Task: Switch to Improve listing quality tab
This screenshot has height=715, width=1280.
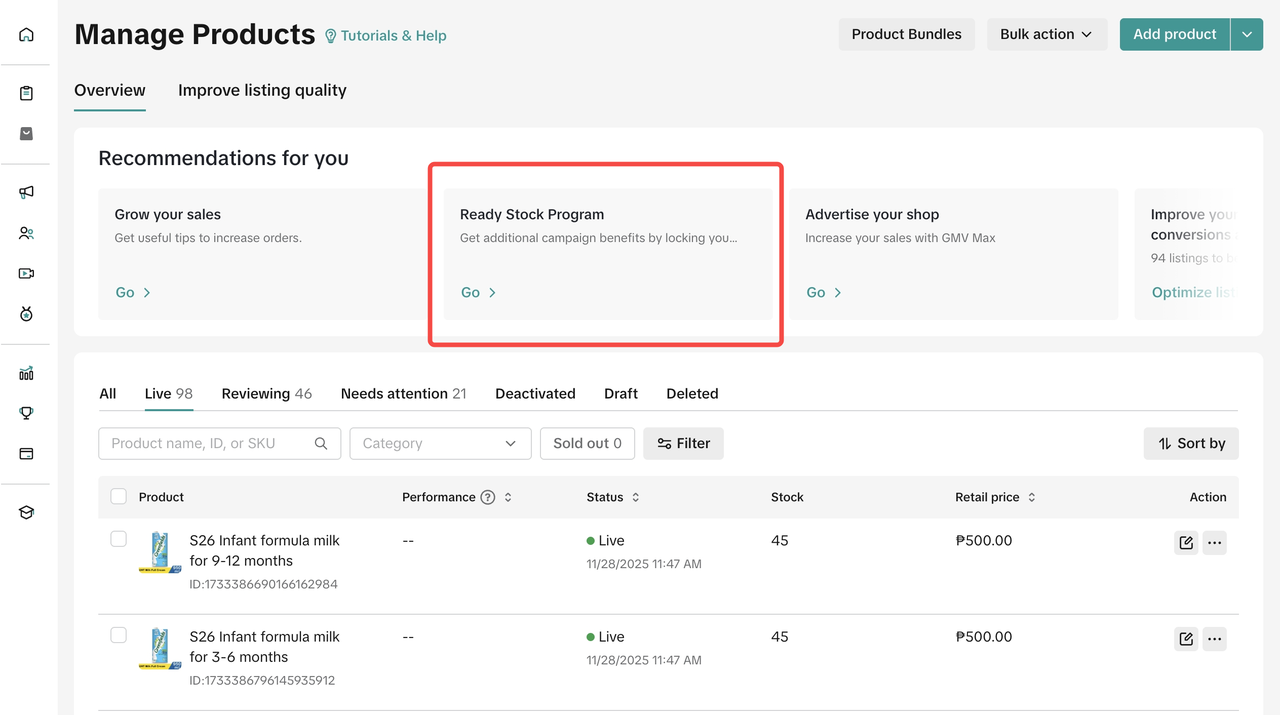Action: click(x=262, y=90)
